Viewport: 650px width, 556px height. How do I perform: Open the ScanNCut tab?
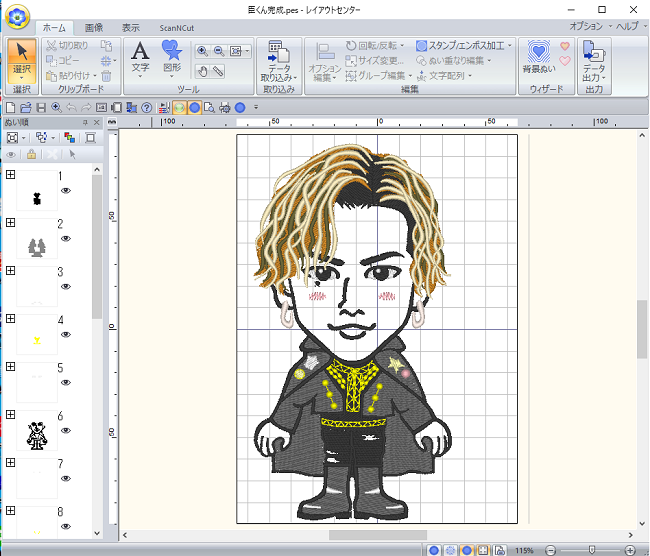tap(177, 28)
